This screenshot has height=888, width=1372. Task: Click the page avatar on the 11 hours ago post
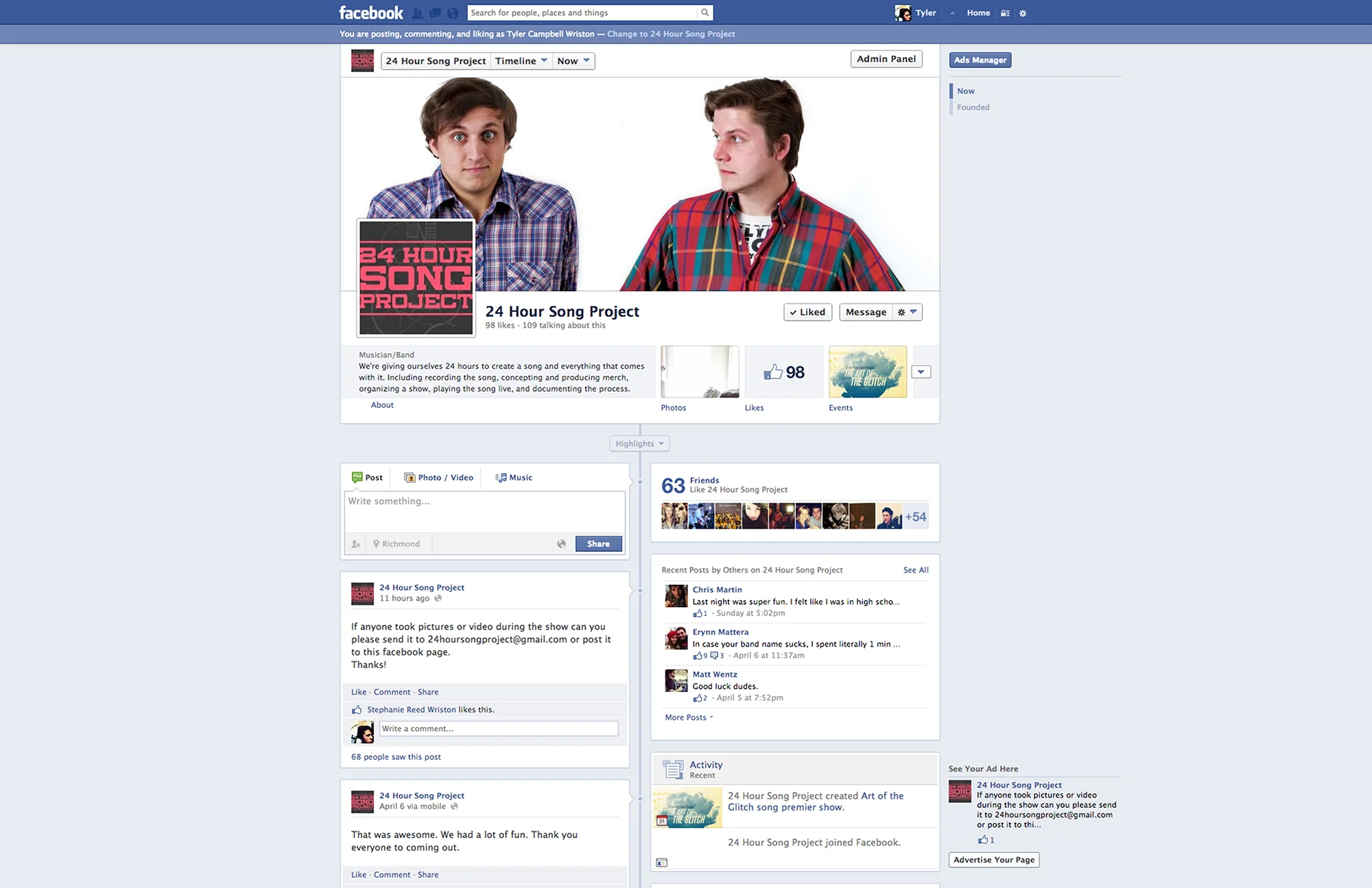pyautogui.click(x=362, y=593)
